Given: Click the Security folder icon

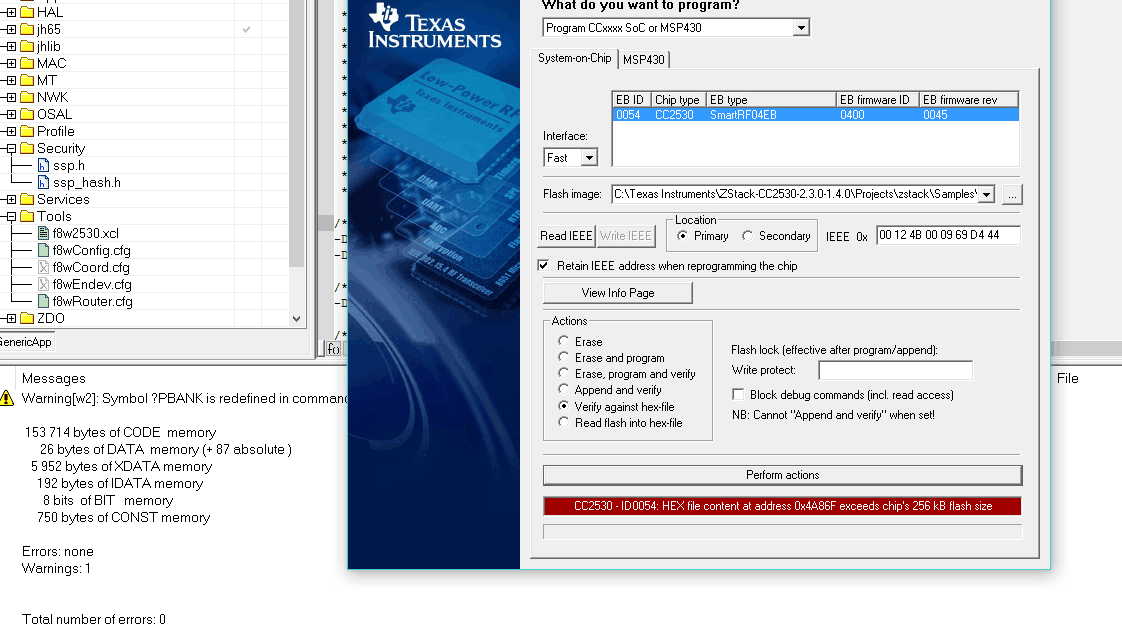Looking at the screenshot, I should coord(27,148).
